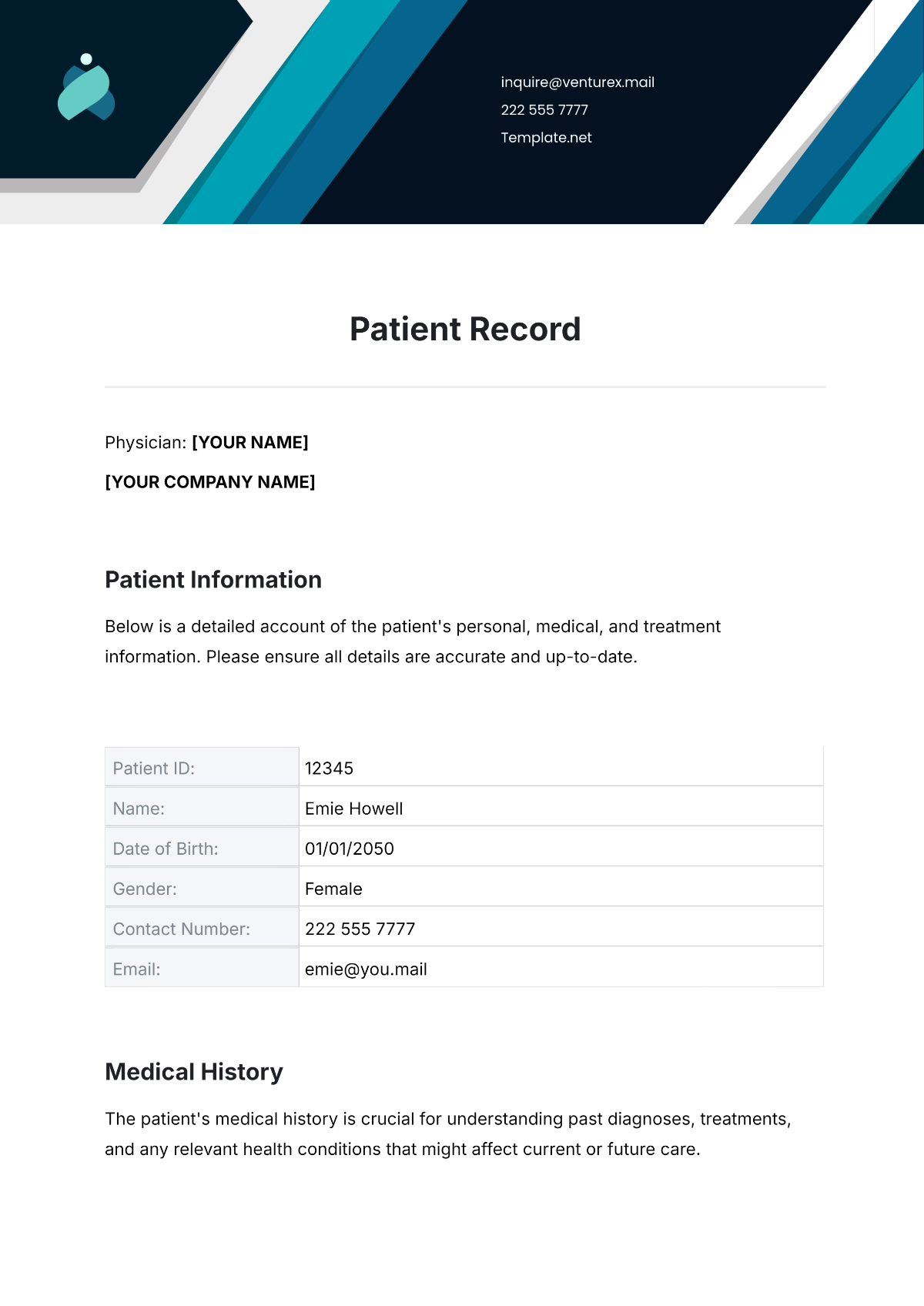Click the [YOUR NAME] physician placeholder
The height and width of the screenshot is (1306, 924).
click(x=250, y=443)
